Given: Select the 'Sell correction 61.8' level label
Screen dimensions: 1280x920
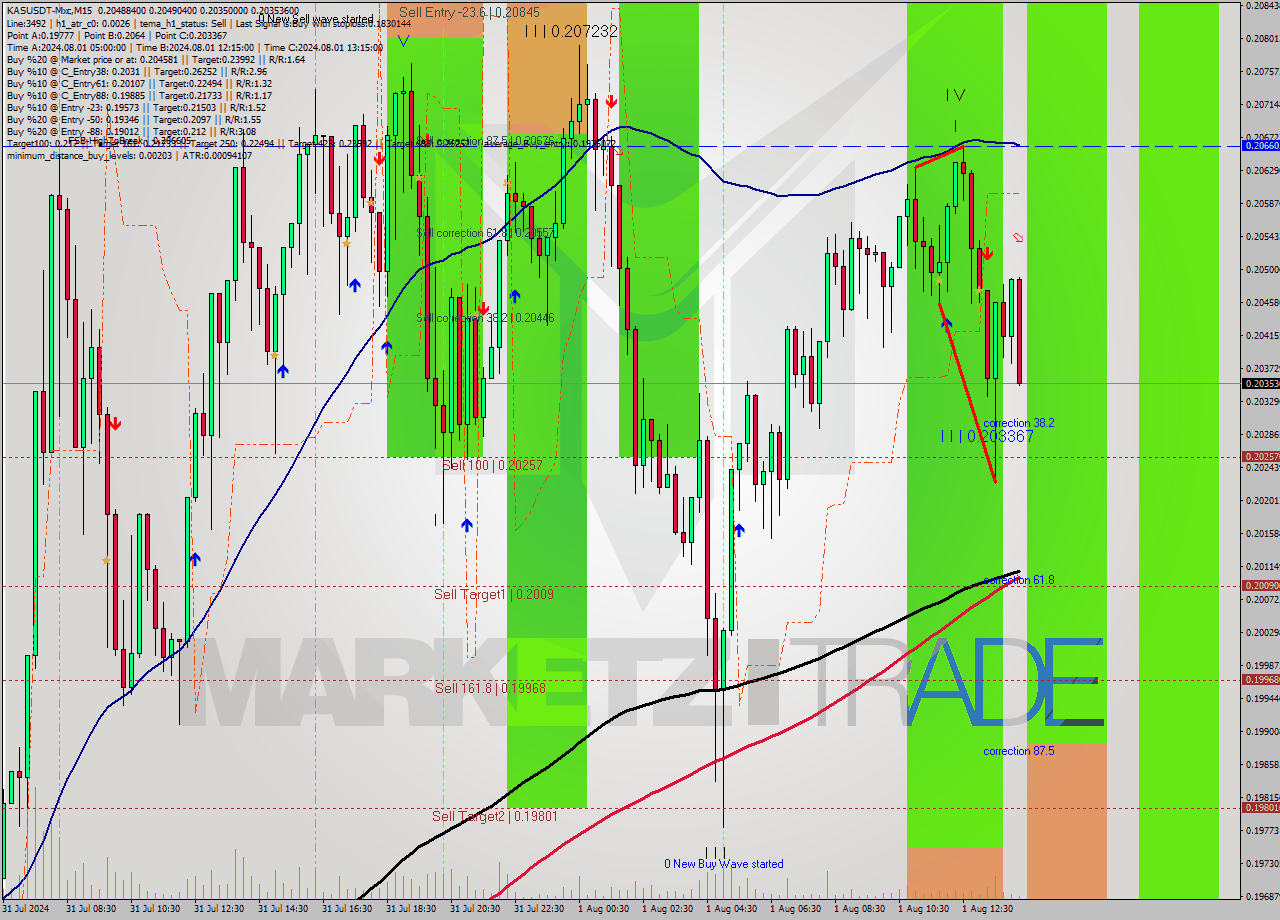Looking at the screenshot, I should [485, 233].
